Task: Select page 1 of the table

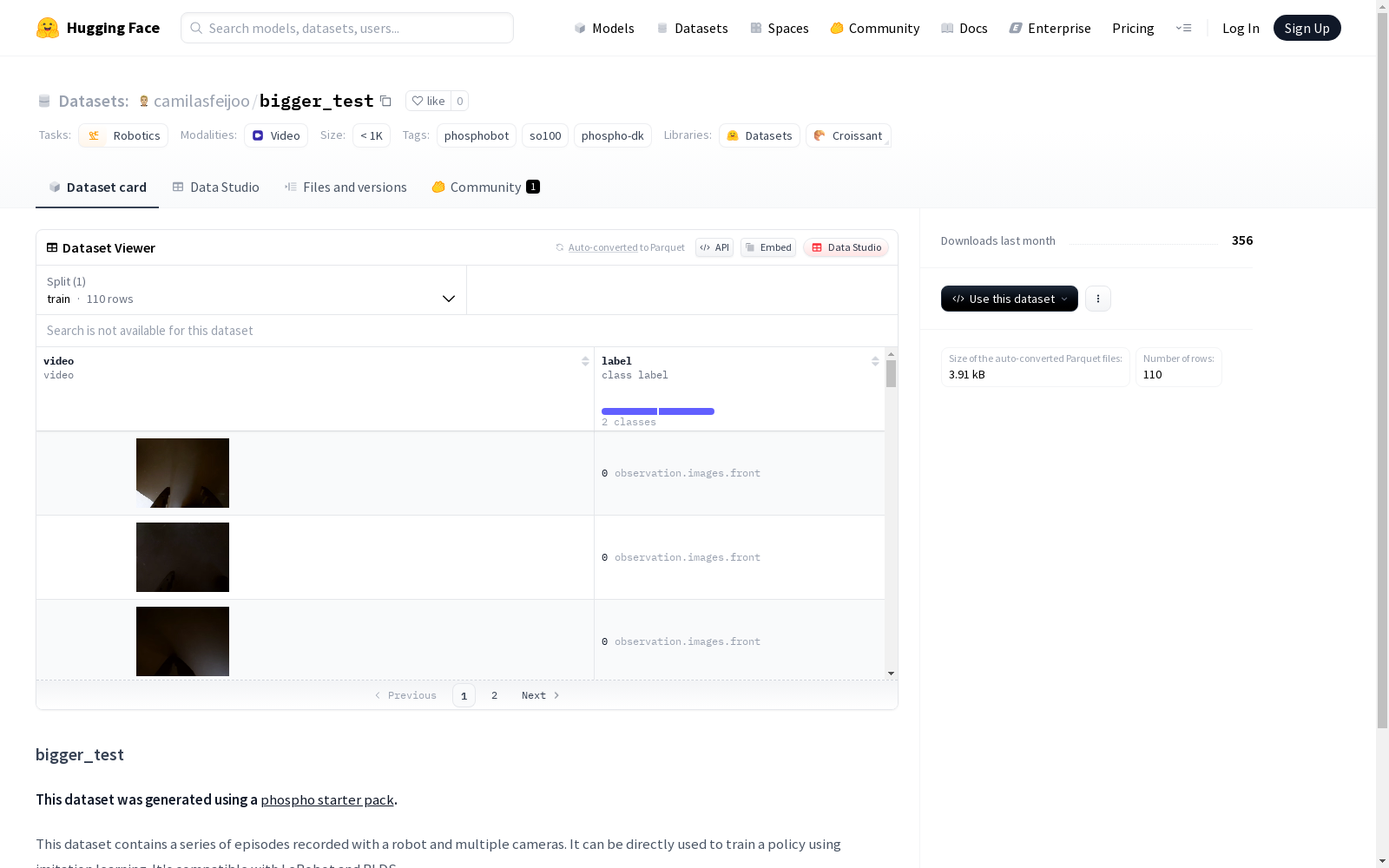Action: coord(464,695)
